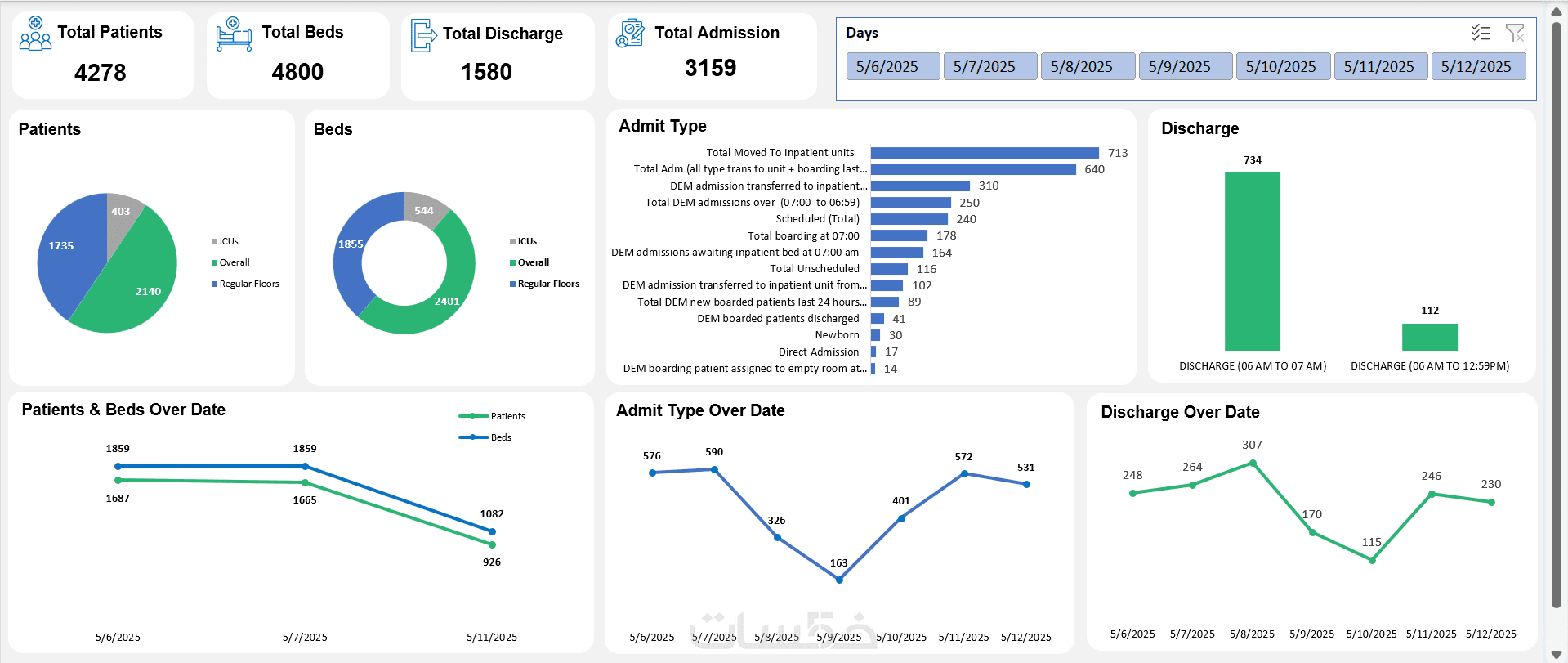The image size is (1568, 663).
Task: Filter by 5/8/2025 in Days slicer
Action: click(x=1088, y=67)
